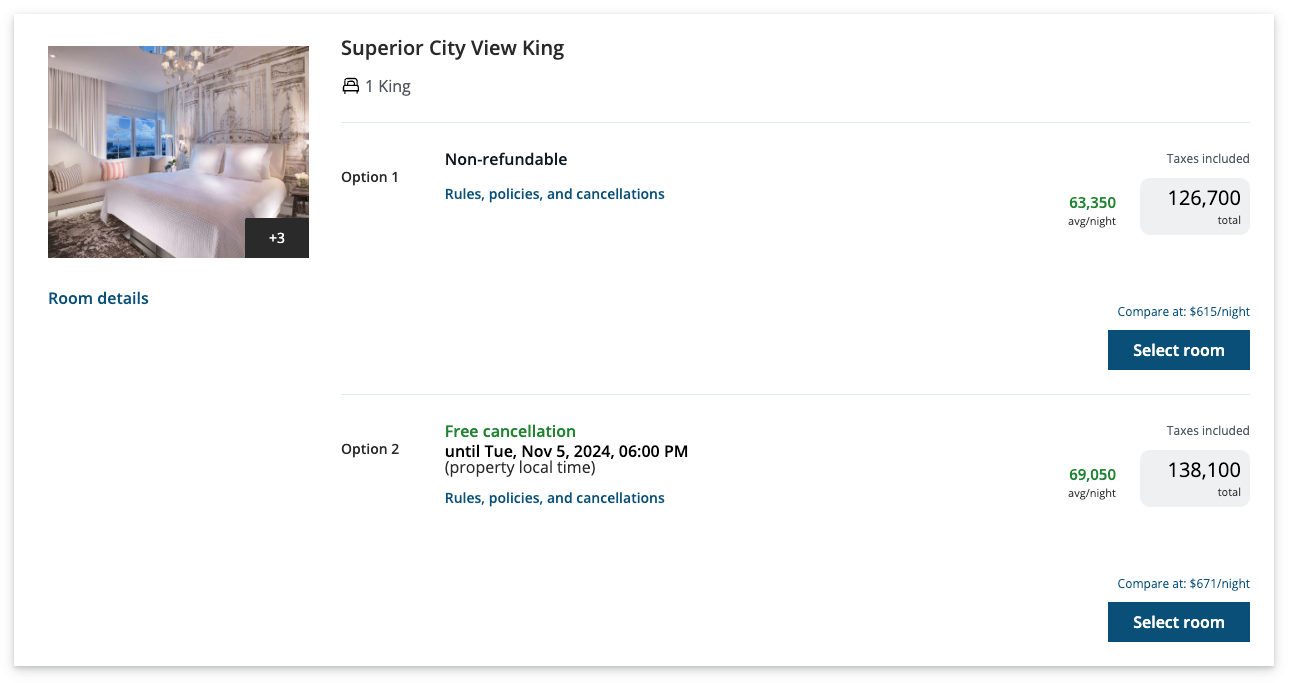Click the Non-refundable label
Viewport: 1307px width, 683px height.
[x=506, y=159]
